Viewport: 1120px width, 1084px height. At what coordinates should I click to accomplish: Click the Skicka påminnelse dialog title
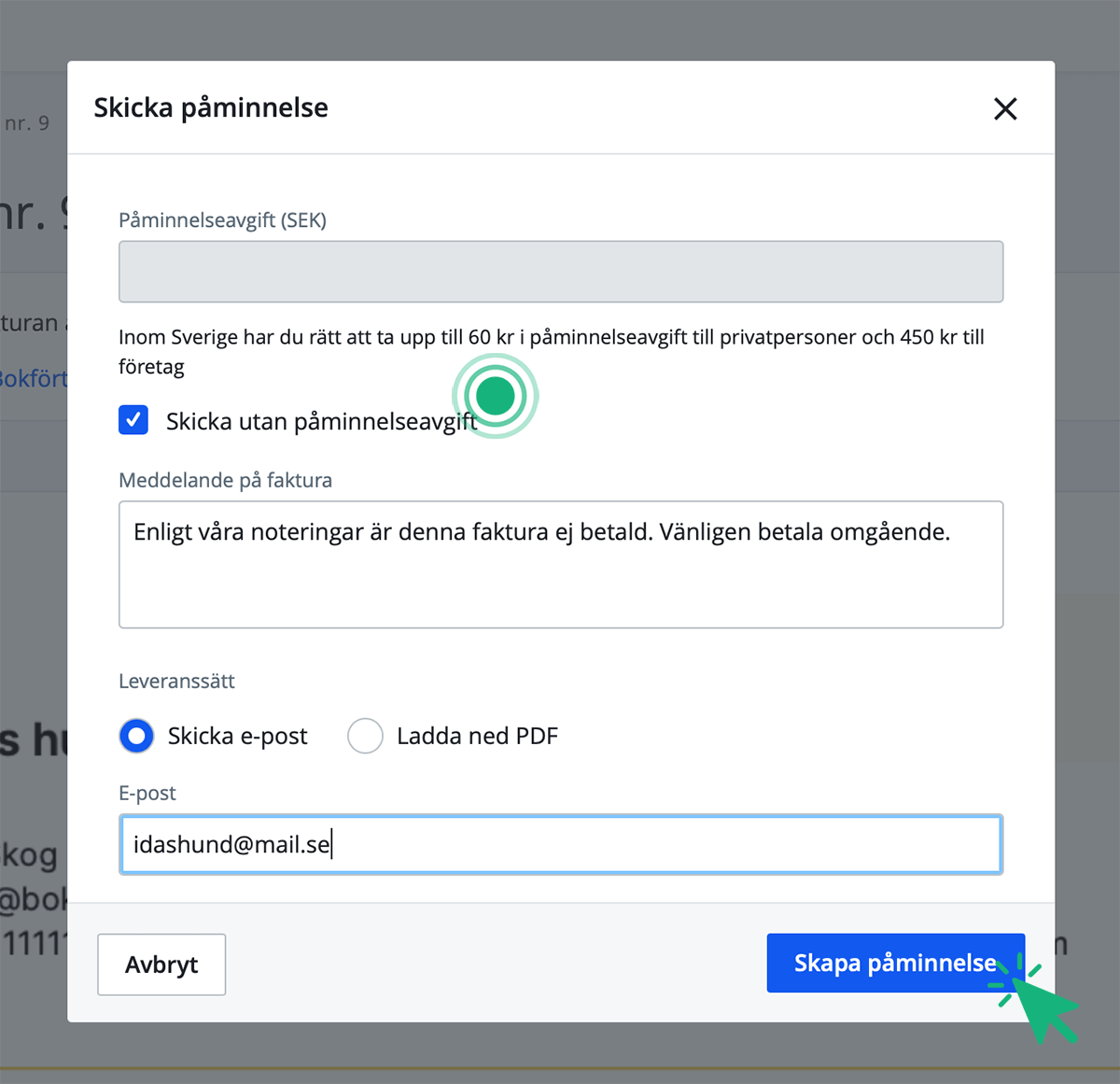(210, 107)
